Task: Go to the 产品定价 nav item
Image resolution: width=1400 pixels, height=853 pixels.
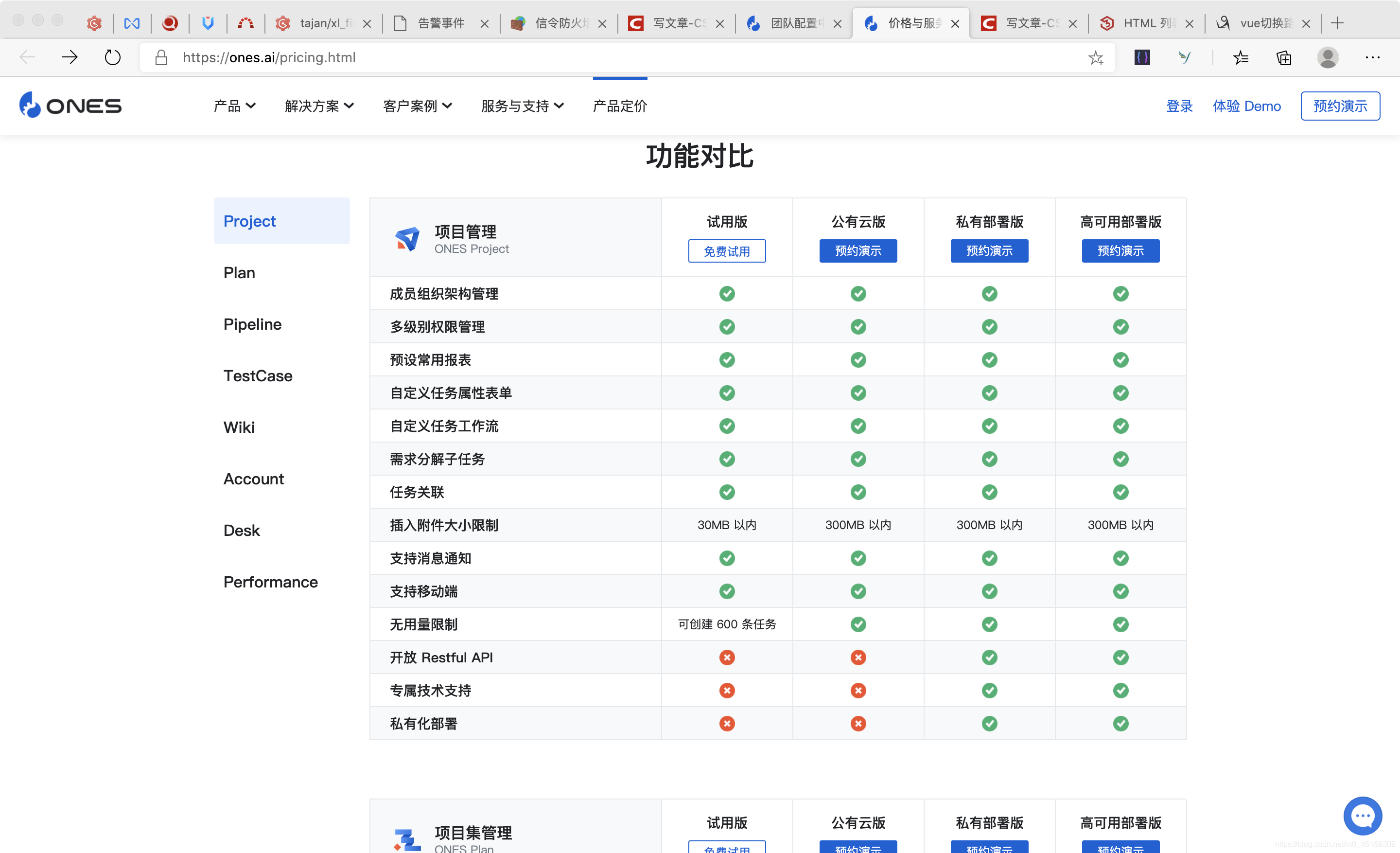Action: click(x=620, y=107)
